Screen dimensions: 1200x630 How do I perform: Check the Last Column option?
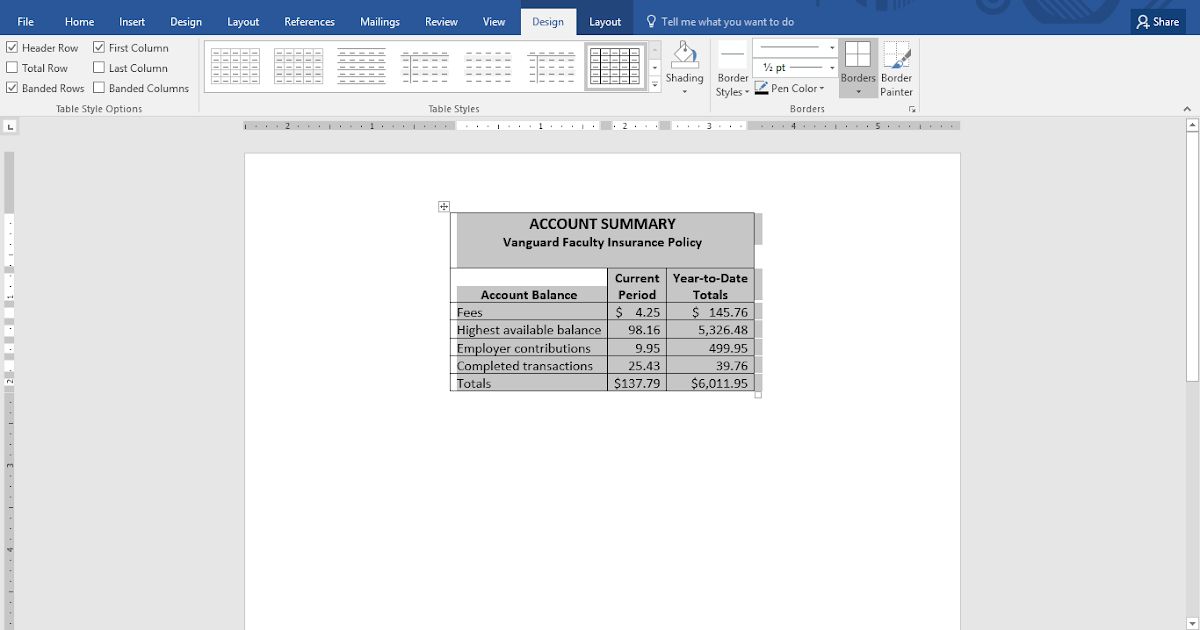click(x=97, y=67)
